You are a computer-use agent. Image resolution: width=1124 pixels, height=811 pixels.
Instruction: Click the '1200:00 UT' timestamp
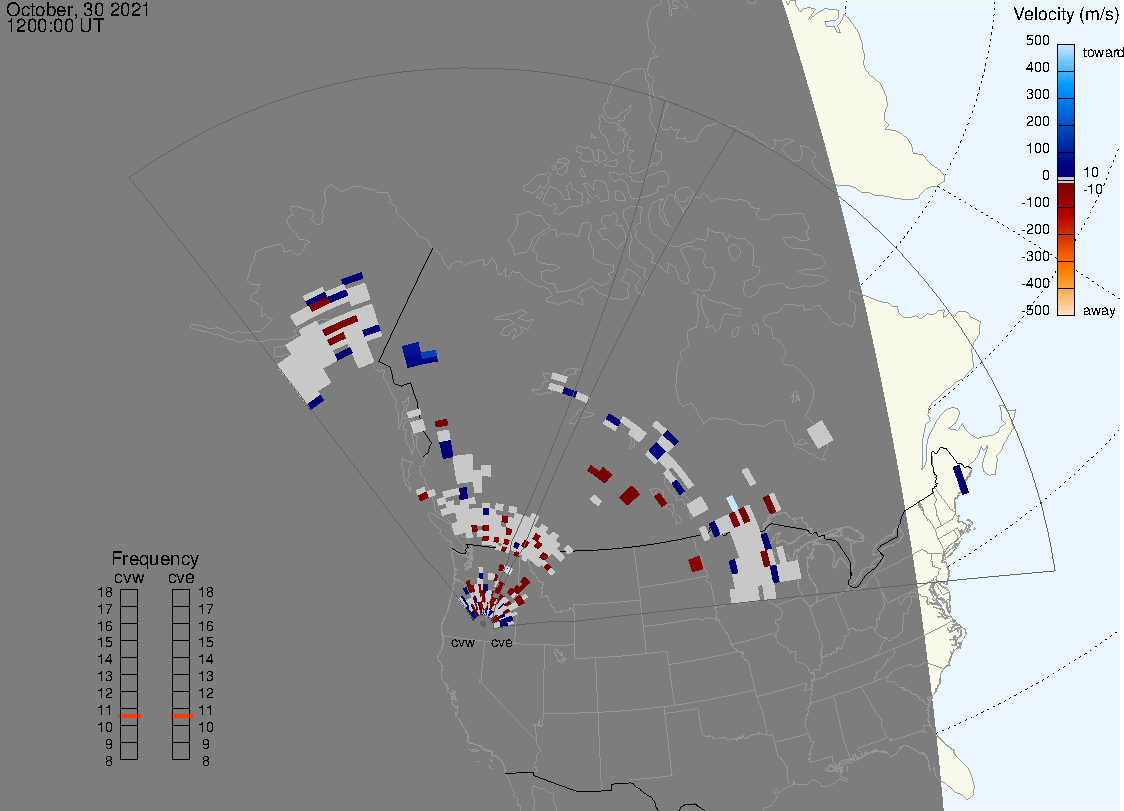pyautogui.click(x=54, y=26)
